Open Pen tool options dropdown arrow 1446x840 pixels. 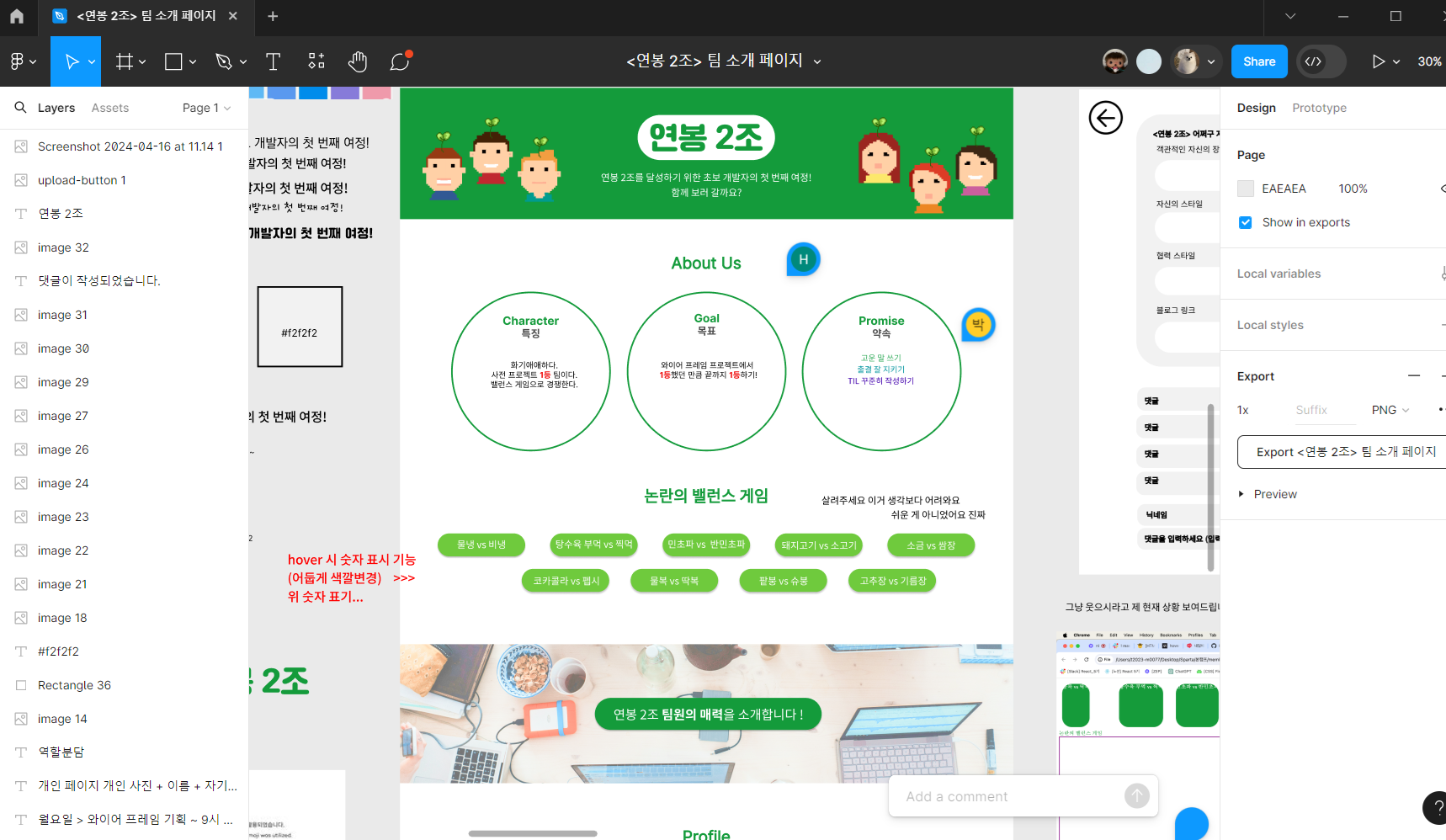coord(243,61)
